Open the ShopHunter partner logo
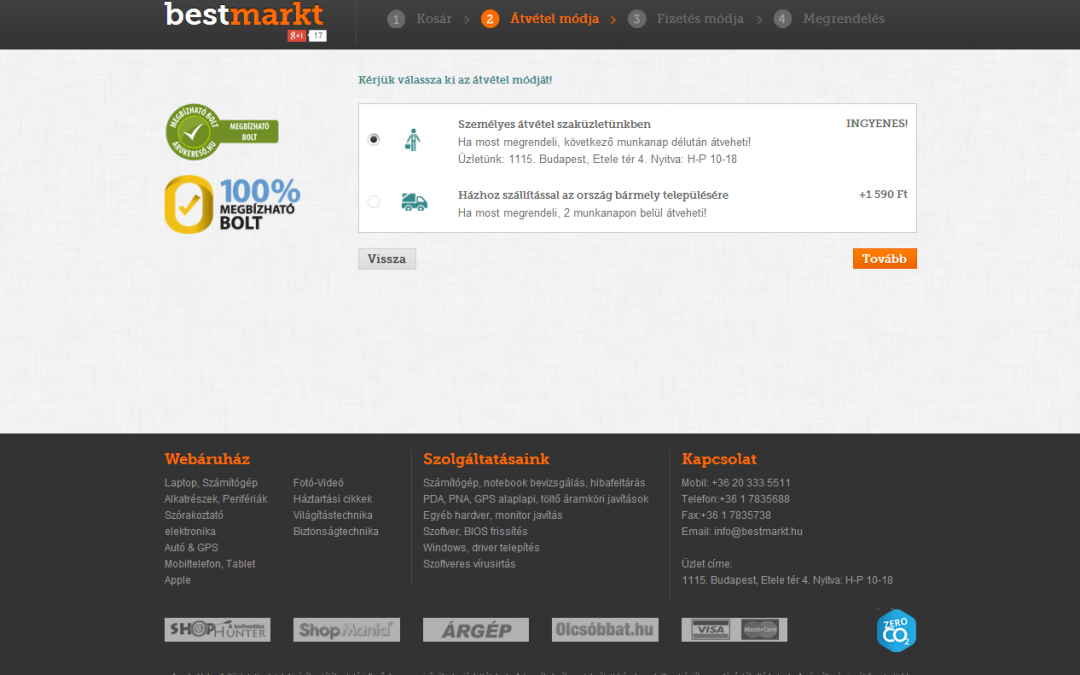The height and width of the screenshot is (675, 1080). [218, 630]
